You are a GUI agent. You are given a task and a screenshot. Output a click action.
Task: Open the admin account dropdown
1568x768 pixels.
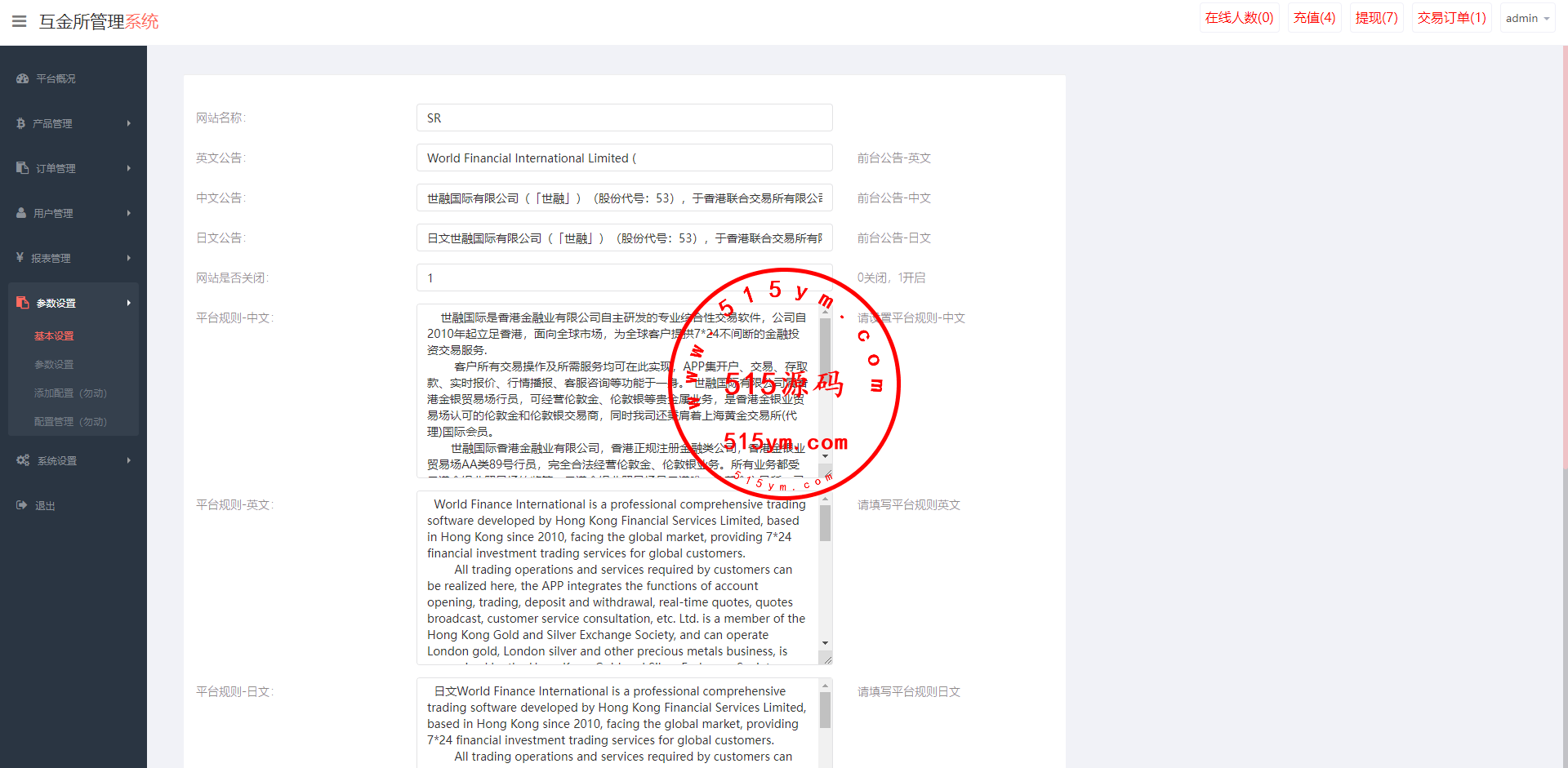(x=1526, y=18)
